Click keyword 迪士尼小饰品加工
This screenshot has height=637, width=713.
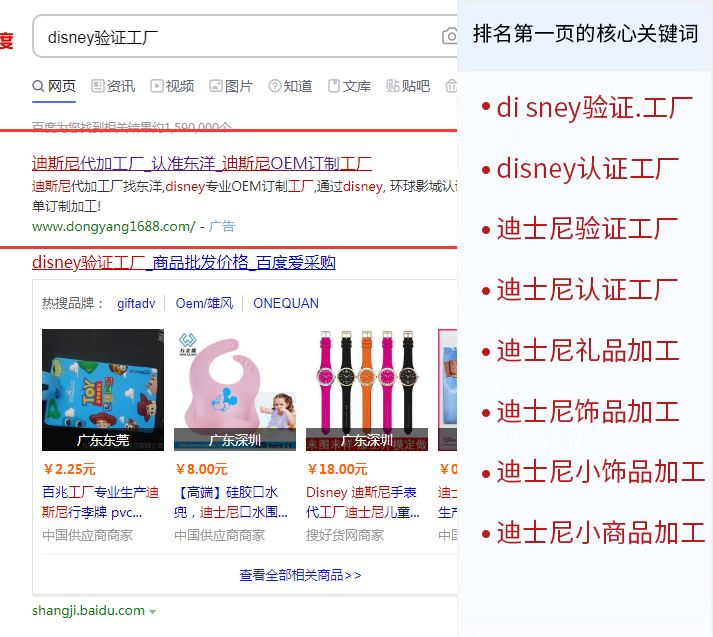click(601, 471)
